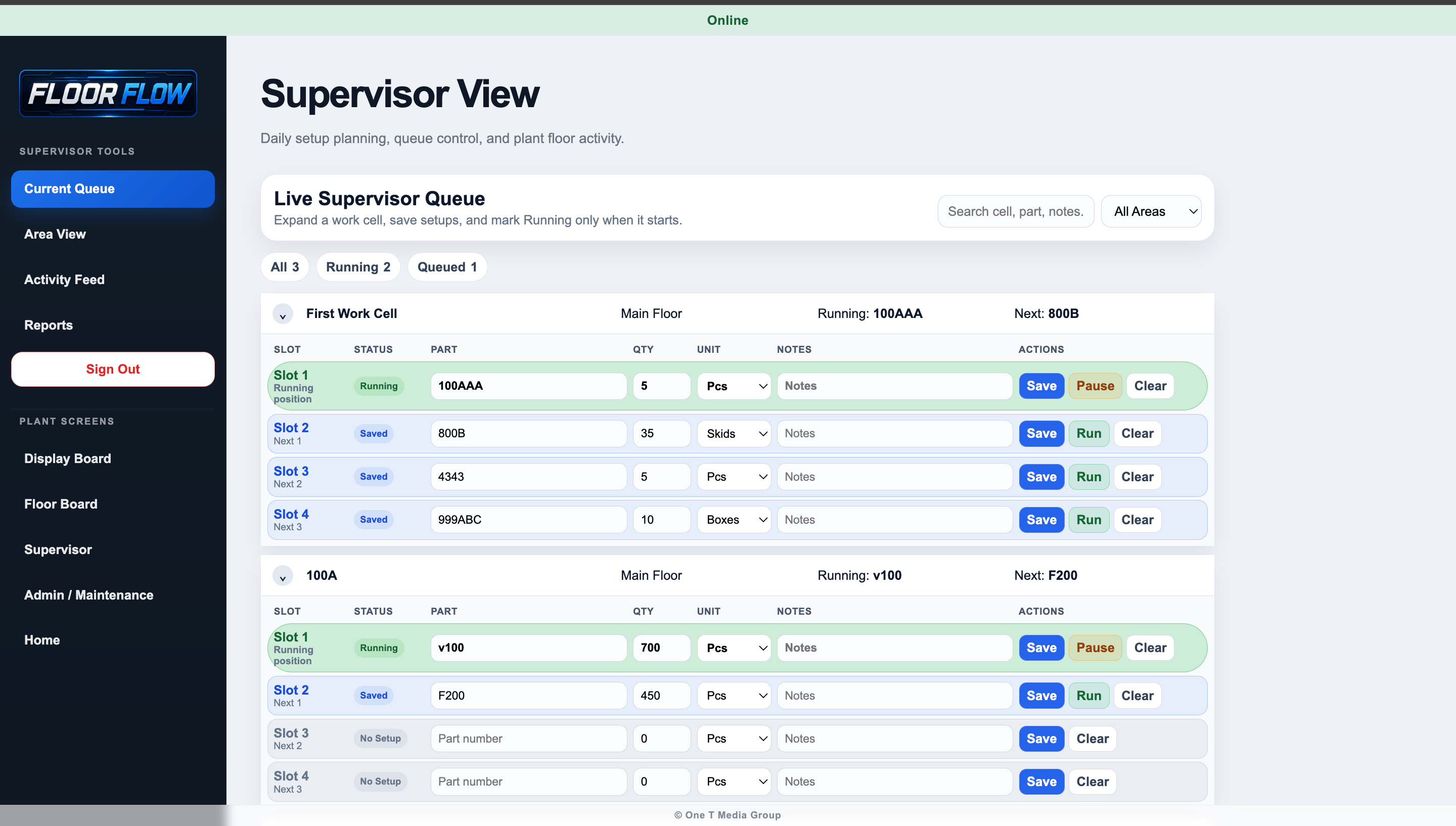The image size is (1456, 826).
Task: Save 100A Slot 4 setup
Action: (1041, 782)
